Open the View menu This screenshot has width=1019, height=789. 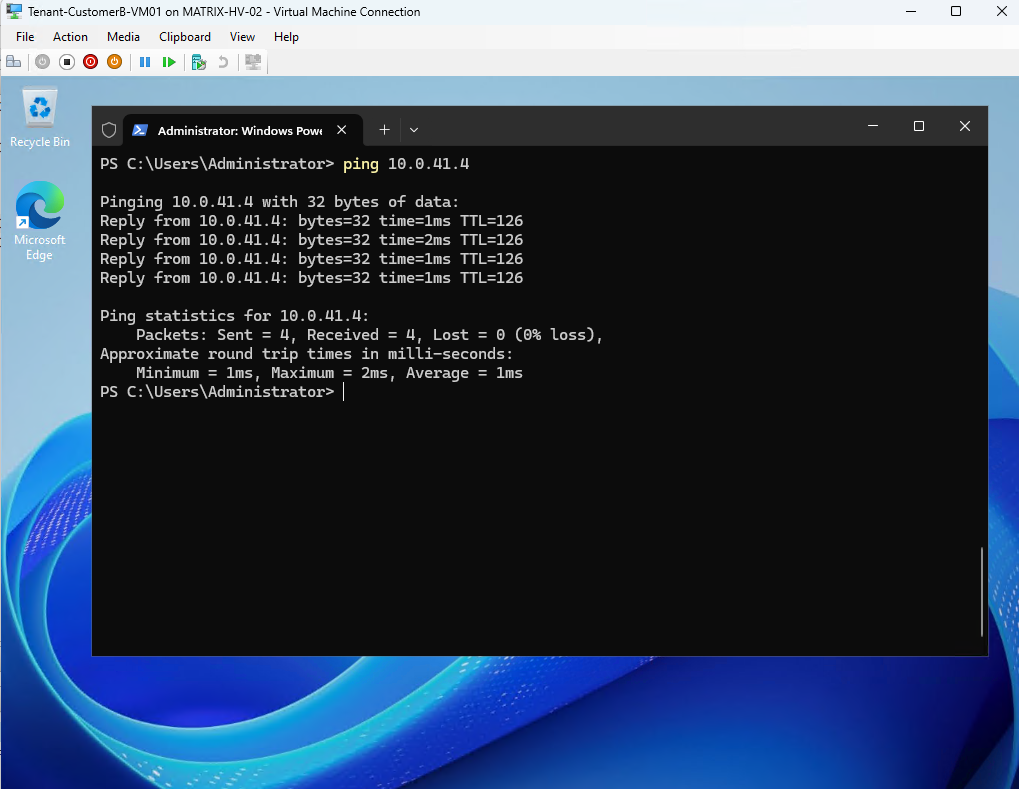(242, 37)
